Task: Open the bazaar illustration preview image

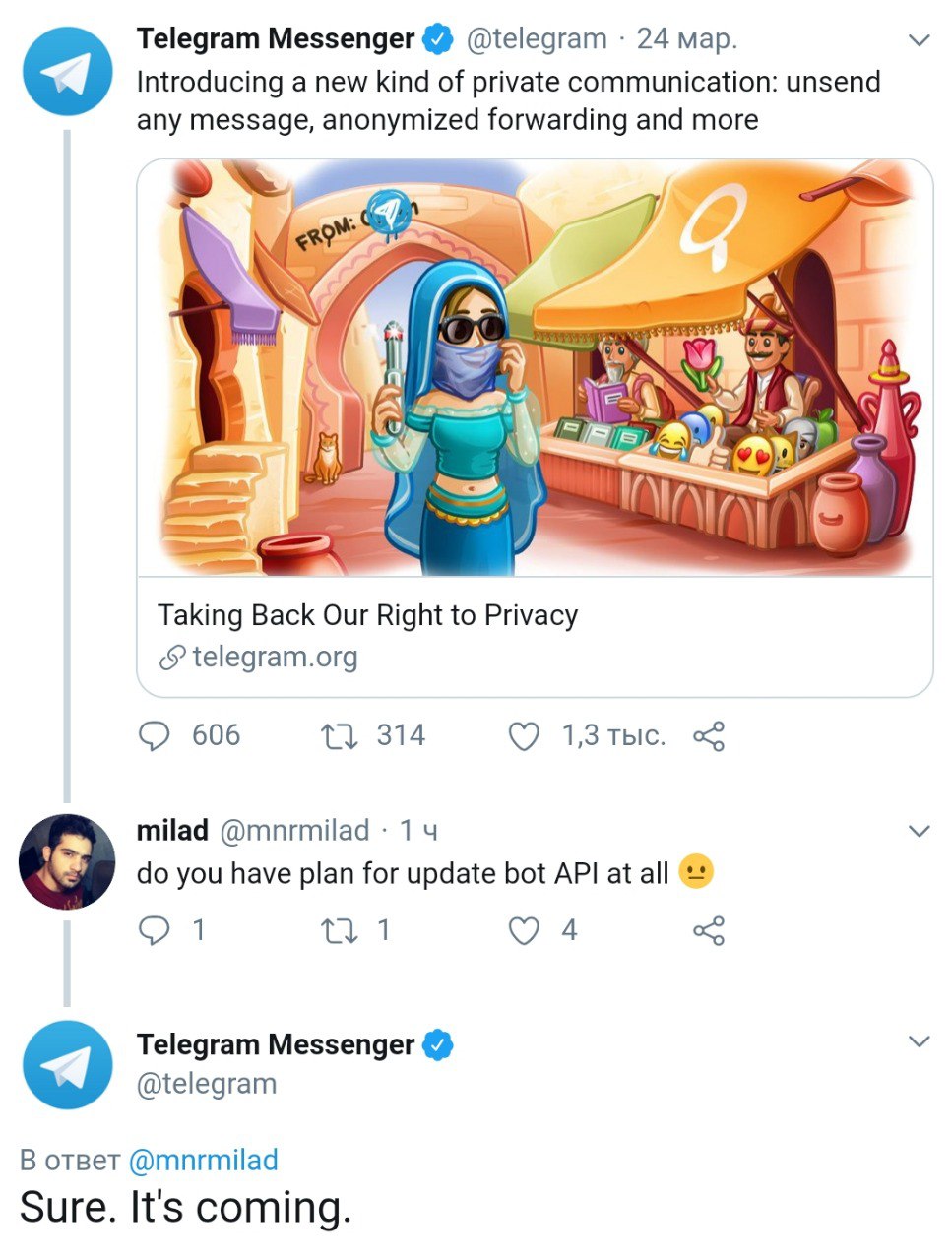Action: pyautogui.click(x=535, y=367)
